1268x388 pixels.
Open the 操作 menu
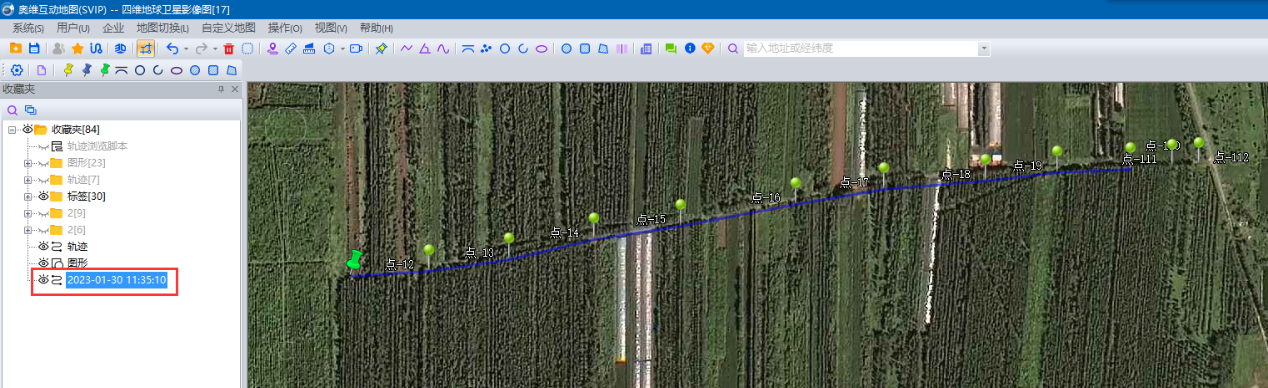click(284, 28)
